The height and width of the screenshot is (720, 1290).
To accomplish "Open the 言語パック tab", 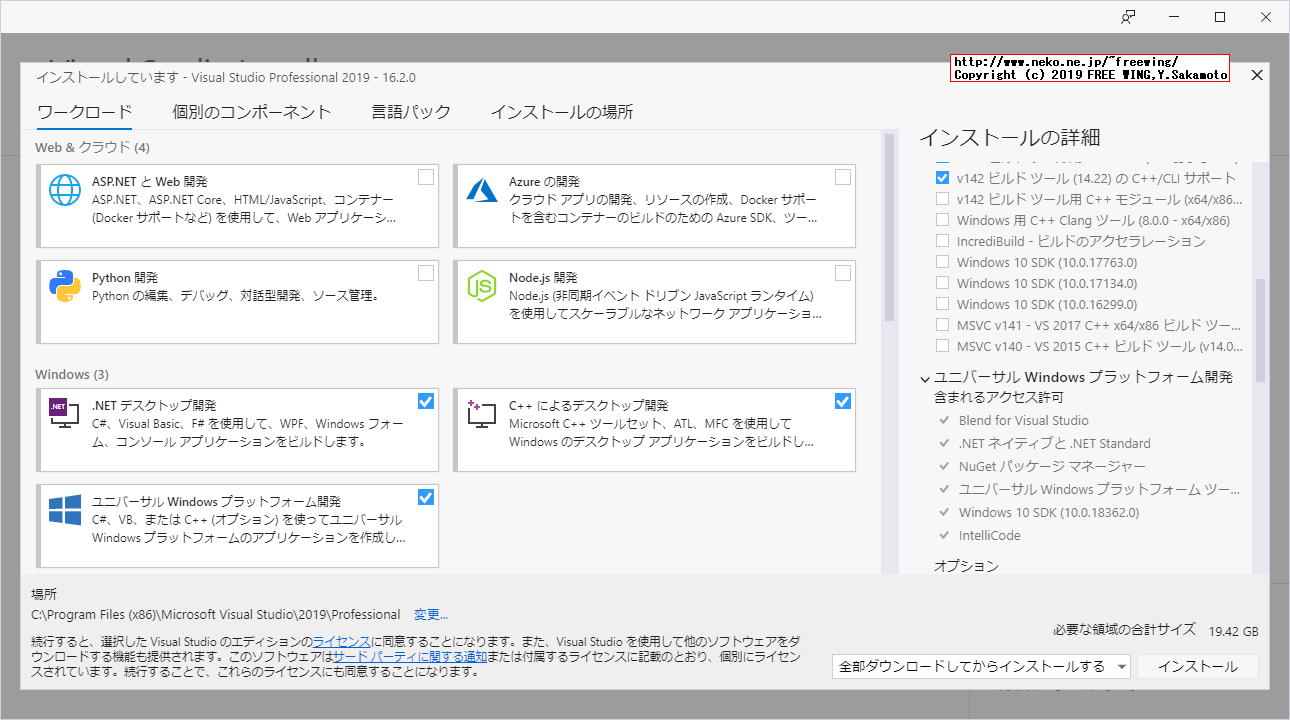I will [411, 112].
